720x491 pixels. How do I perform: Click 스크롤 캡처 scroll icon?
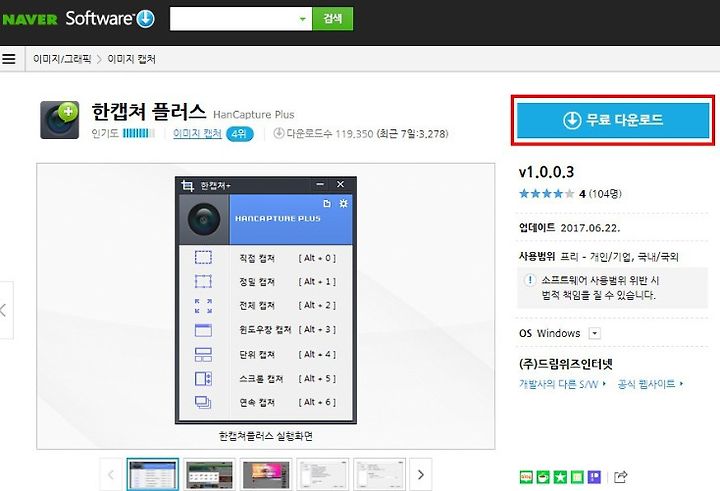click(203, 378)
